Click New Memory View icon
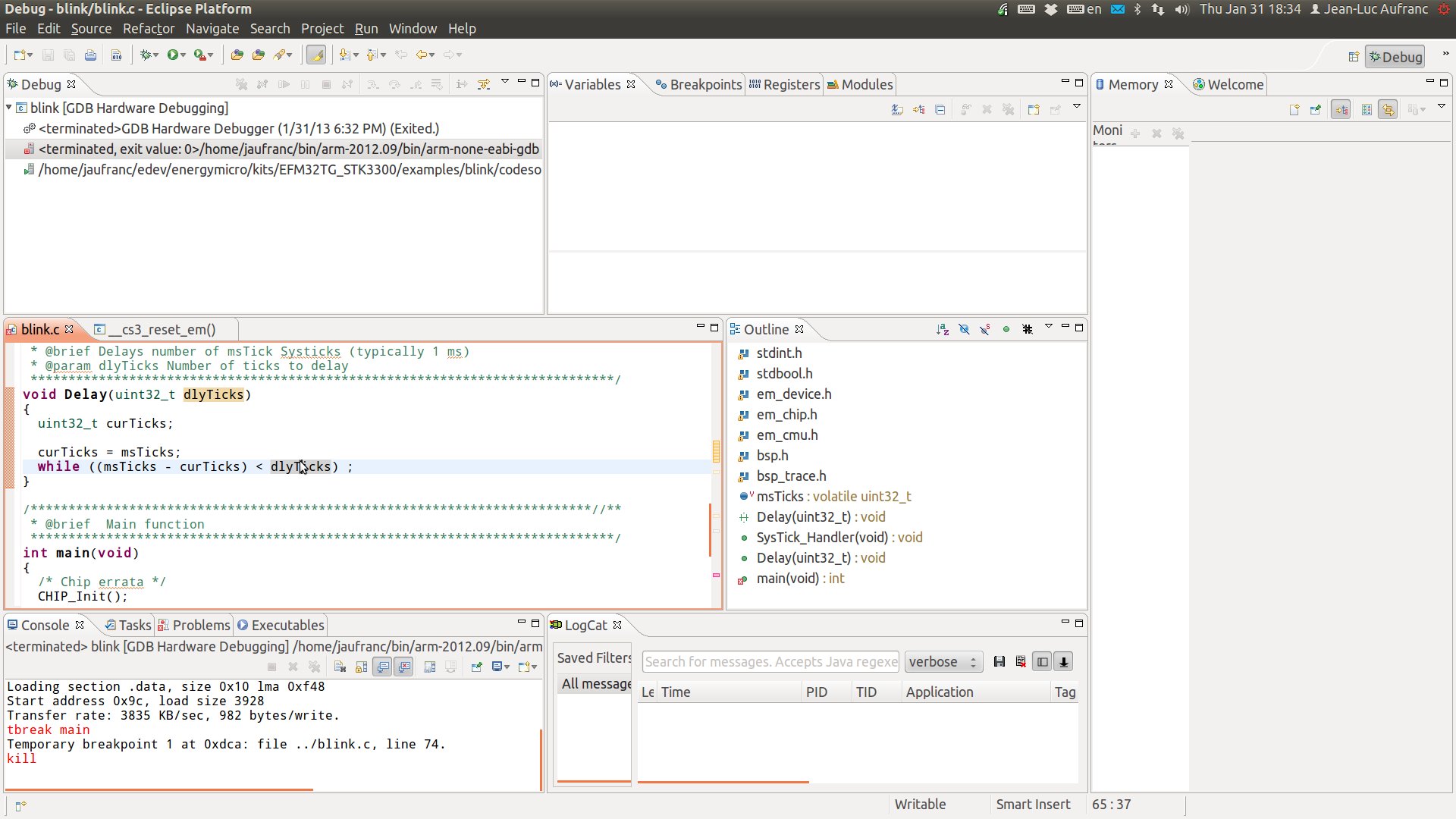 click(x=1294, y=110)
